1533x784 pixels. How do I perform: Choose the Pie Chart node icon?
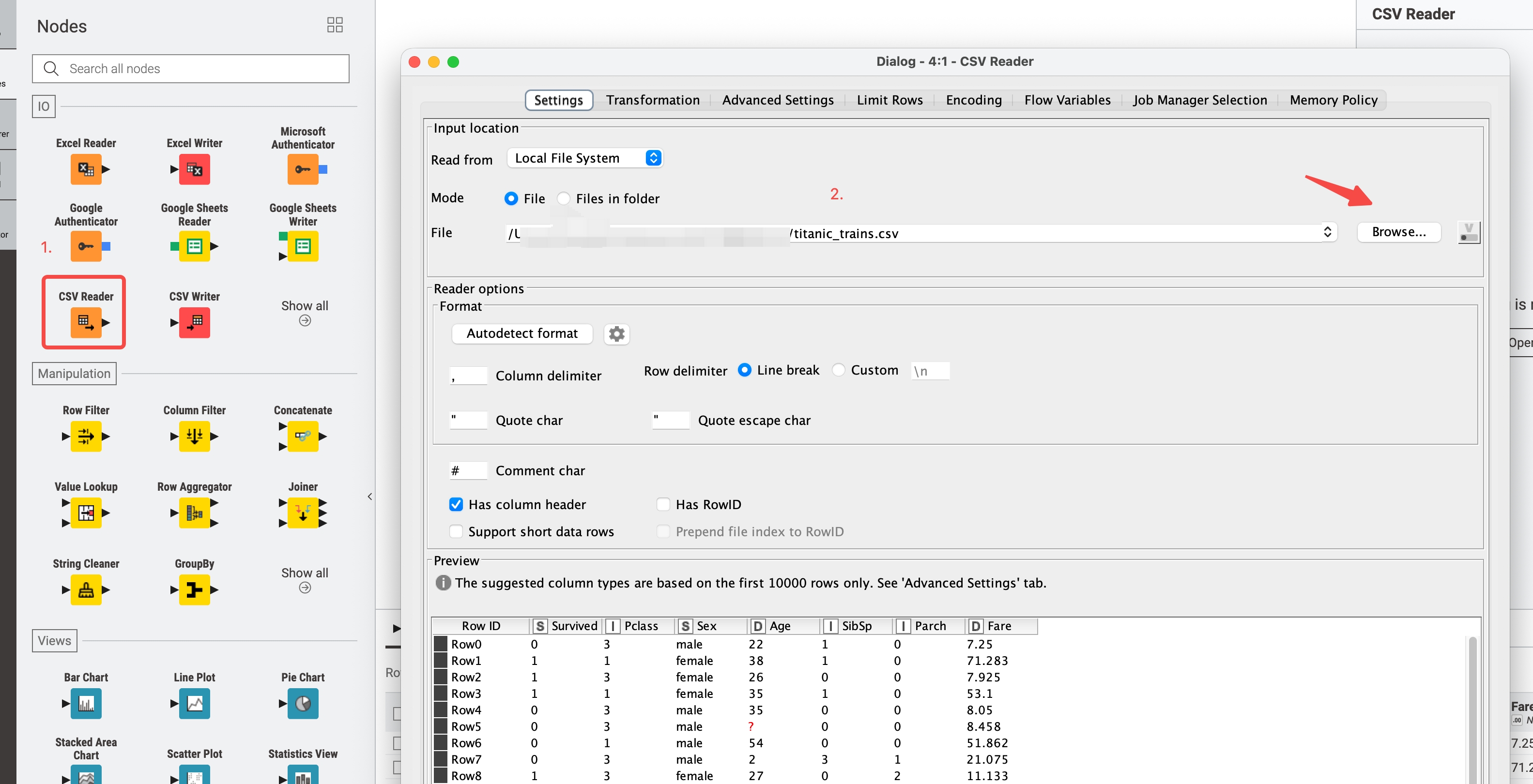point(302,703)
